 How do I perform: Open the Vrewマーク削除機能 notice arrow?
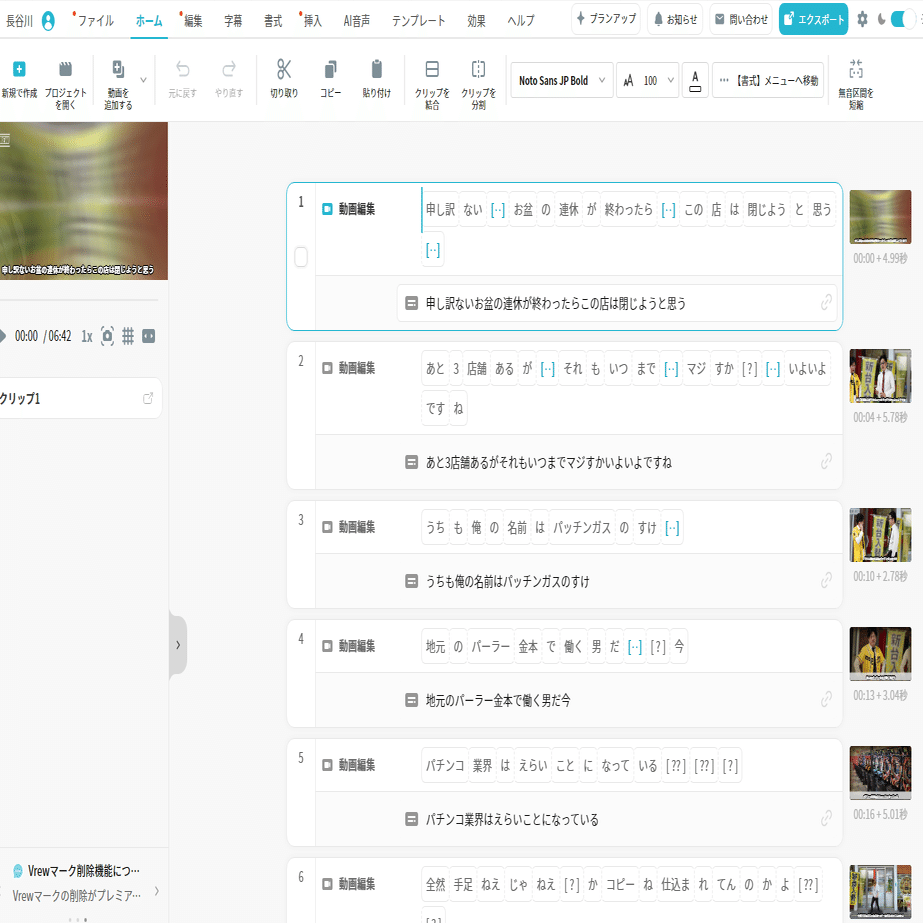point(157,891)
